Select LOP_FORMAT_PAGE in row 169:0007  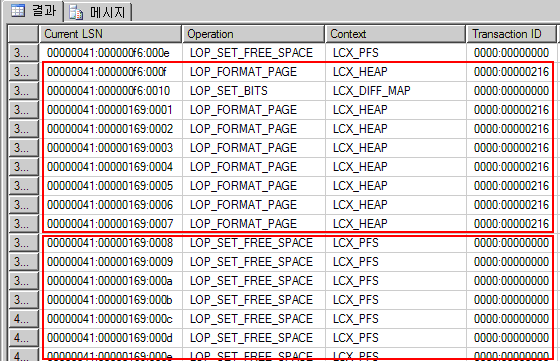pyautogui.click(x=254, y=224)
